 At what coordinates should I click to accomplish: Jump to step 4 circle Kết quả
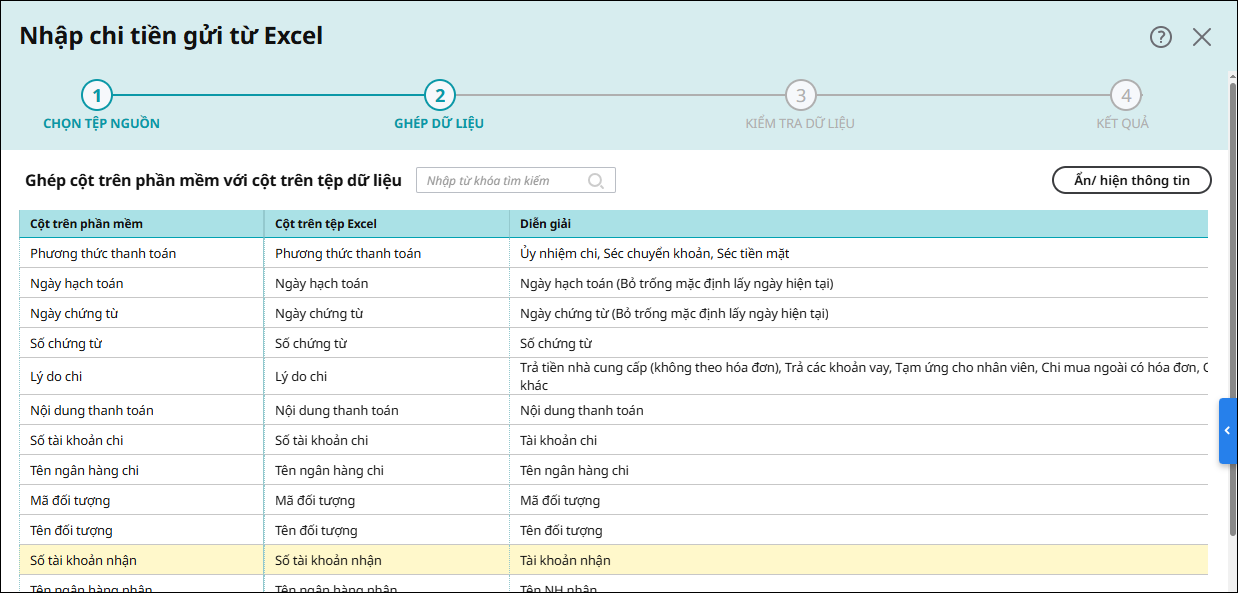tap(1126, 96)
